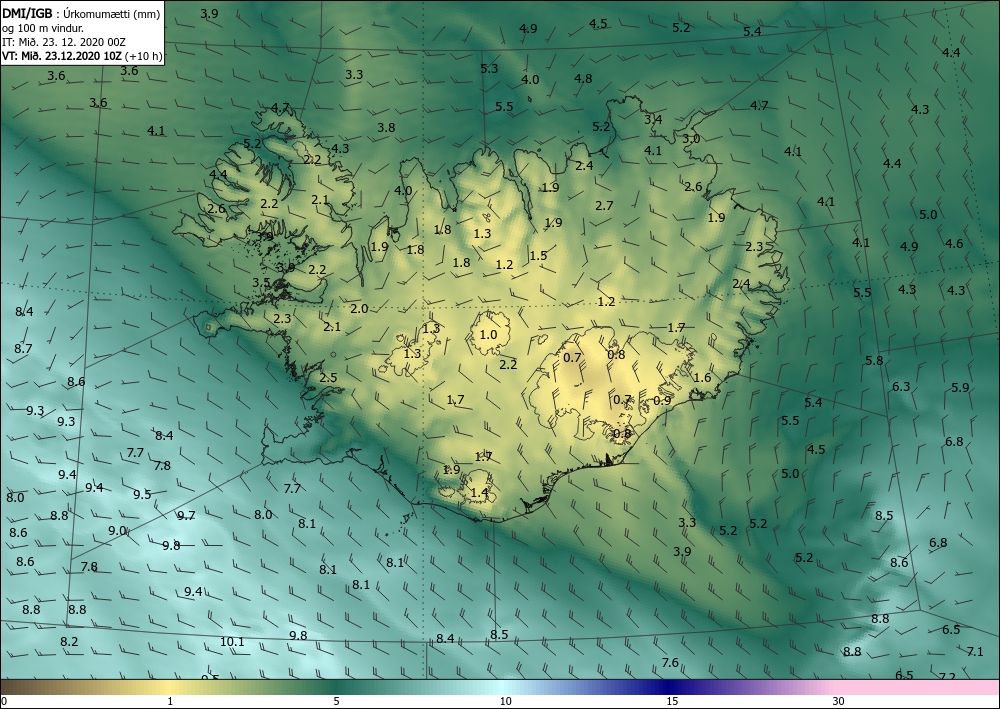
Task: Click the map value '2.0'
Action: (359, 309)
